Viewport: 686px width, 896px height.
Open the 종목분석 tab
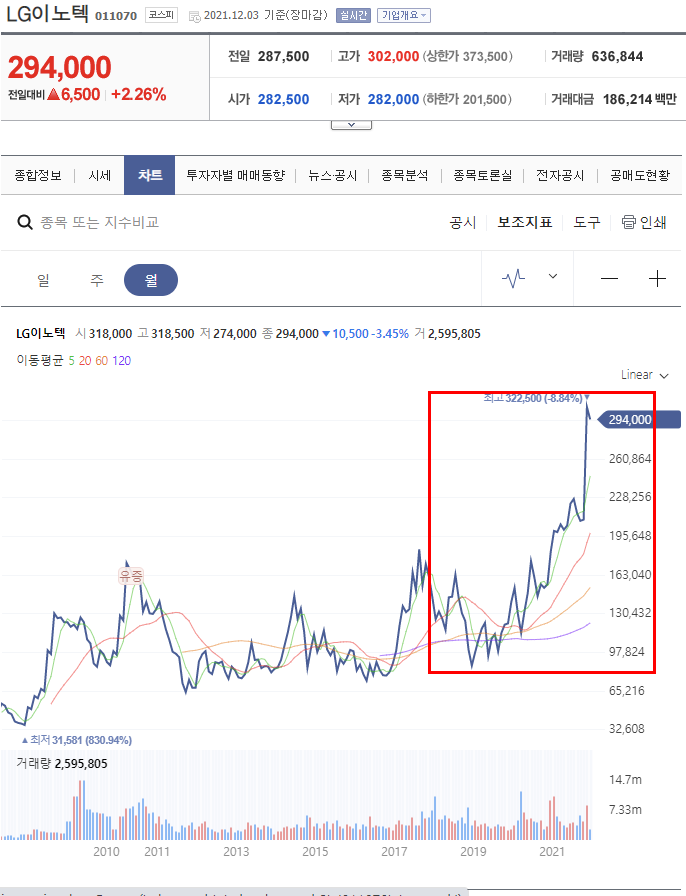[x=405, y=175]
